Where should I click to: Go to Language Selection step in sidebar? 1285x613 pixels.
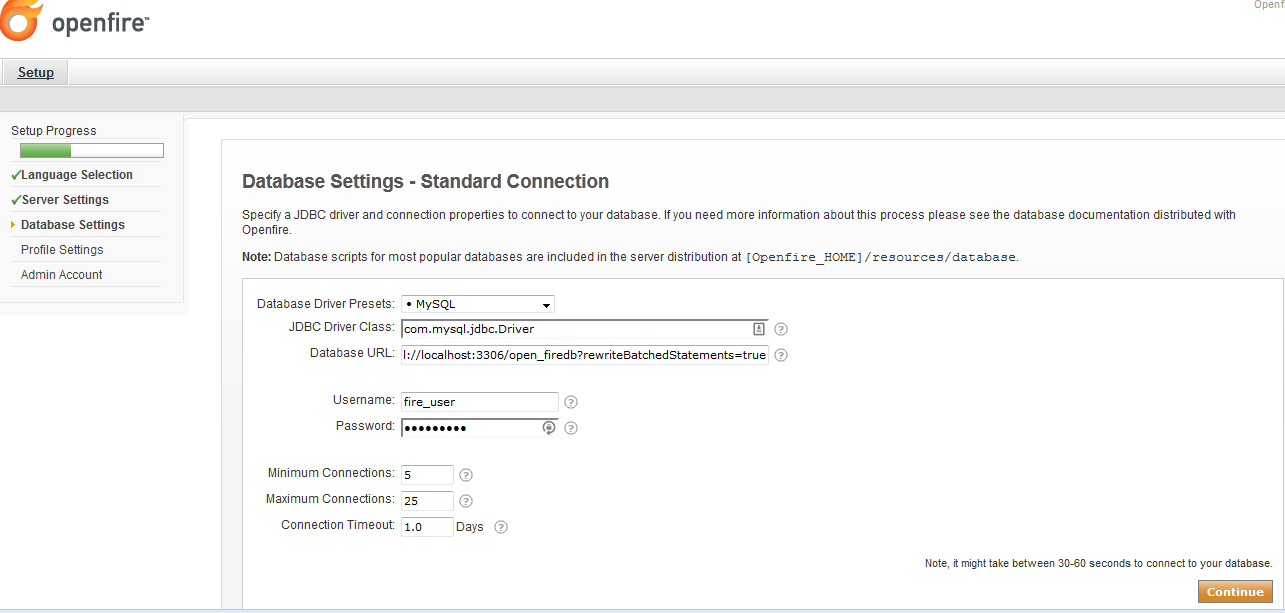coord(77,175)
